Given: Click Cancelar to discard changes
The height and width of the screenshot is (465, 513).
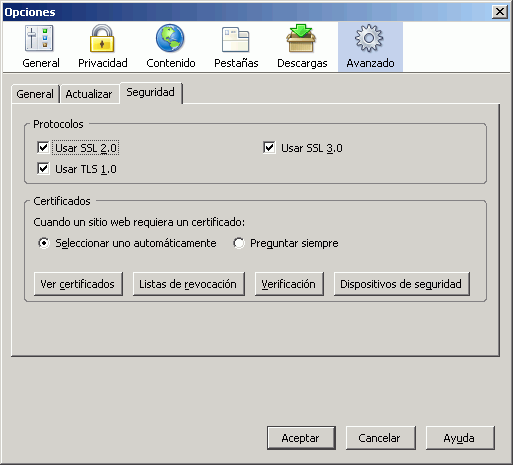Looking at the screenshot, I should [380, 438].
